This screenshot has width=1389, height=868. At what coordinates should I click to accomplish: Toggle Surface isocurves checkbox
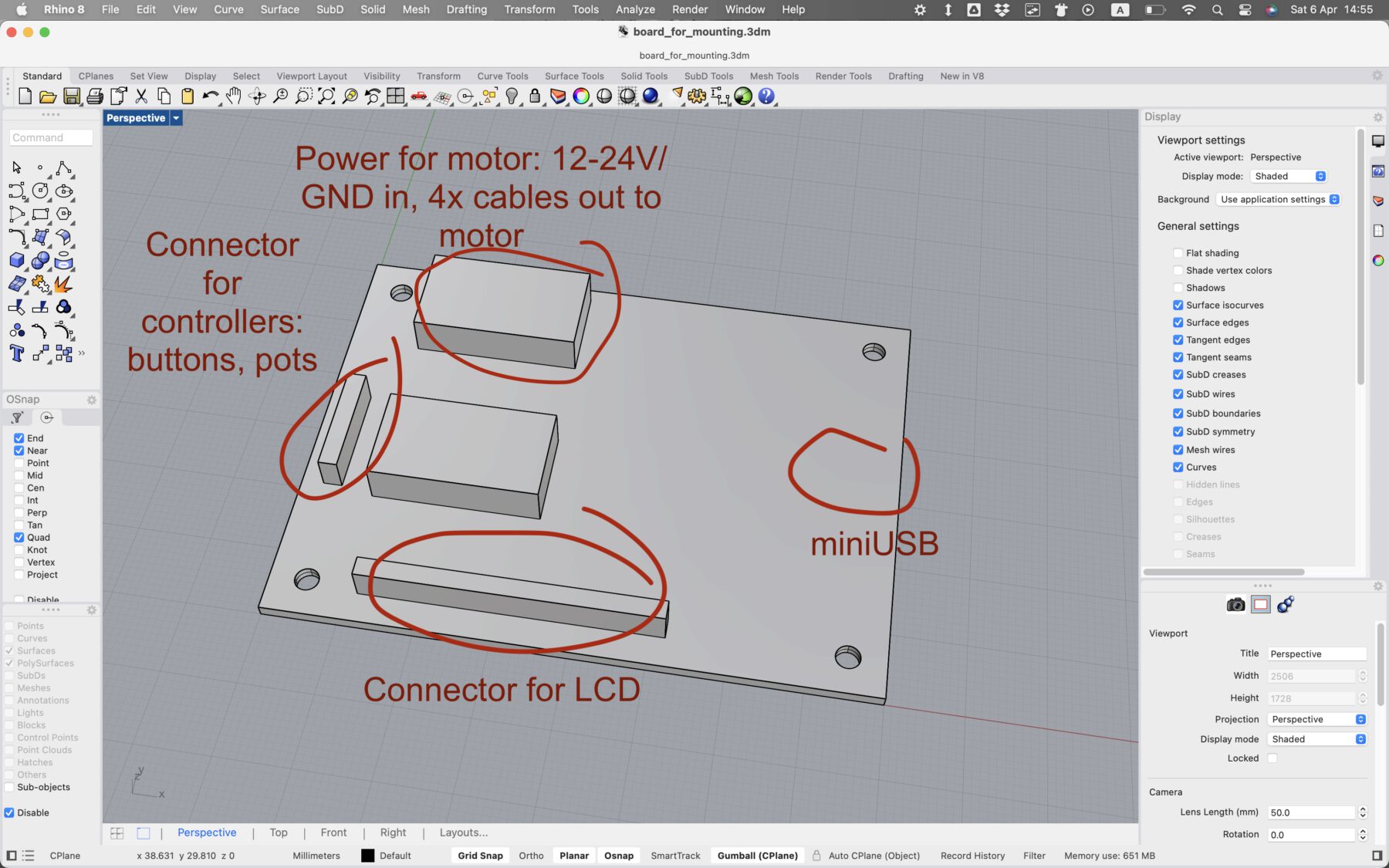pos(1178,306)
